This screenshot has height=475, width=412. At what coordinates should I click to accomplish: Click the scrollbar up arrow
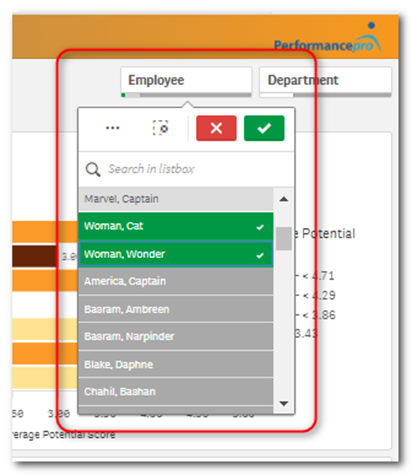coord(284,199)
